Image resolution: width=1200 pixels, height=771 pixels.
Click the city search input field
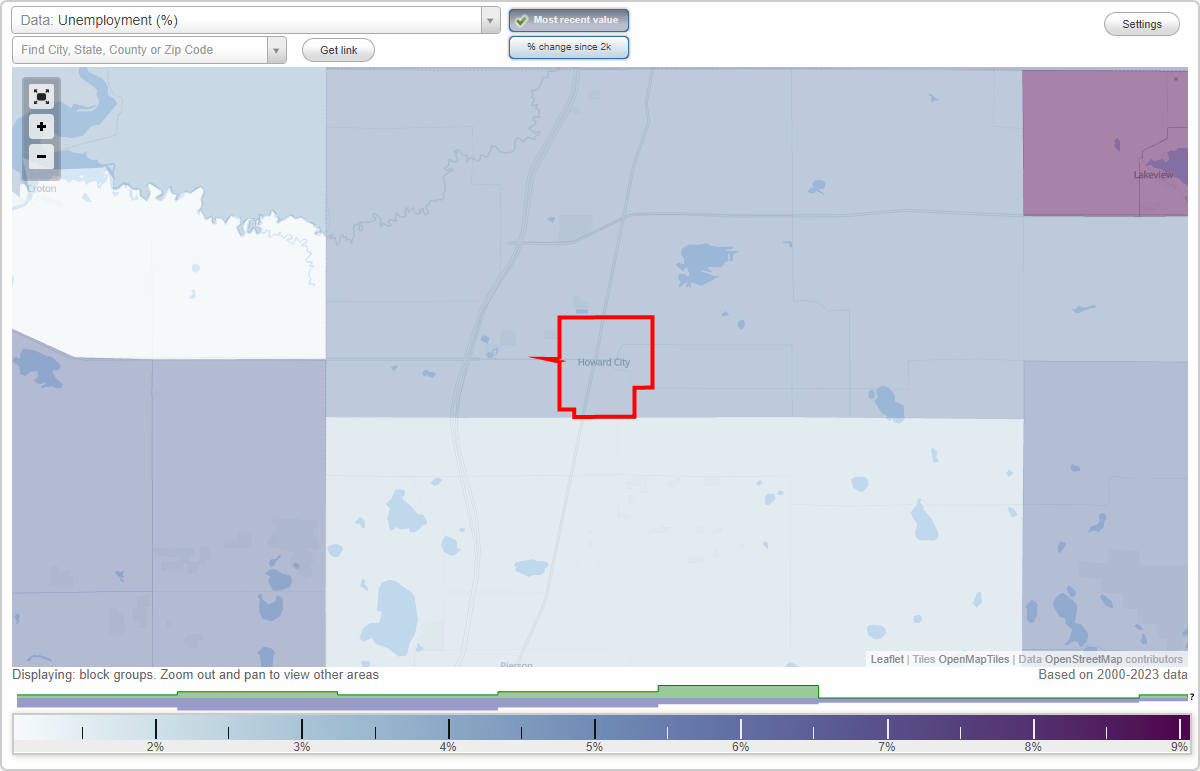pyautogui.click(x=140, y=49)
